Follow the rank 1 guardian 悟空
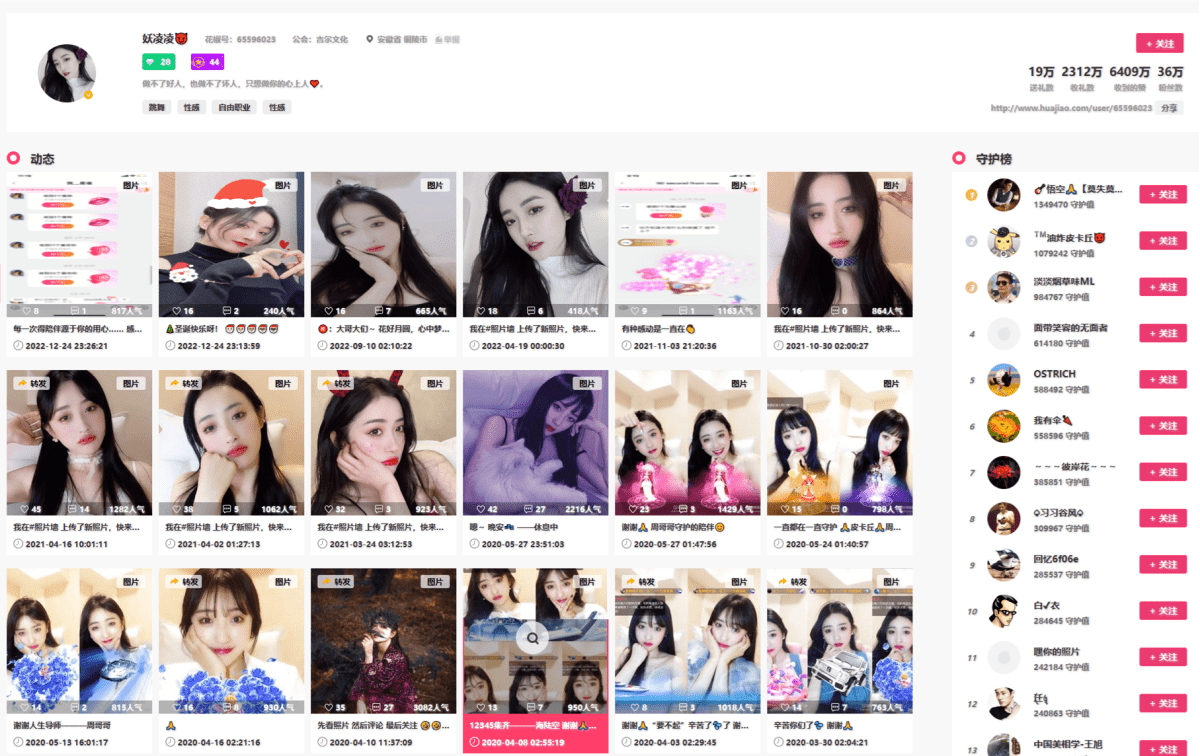Screen dimensions: 1200x756 point(1163,195)
